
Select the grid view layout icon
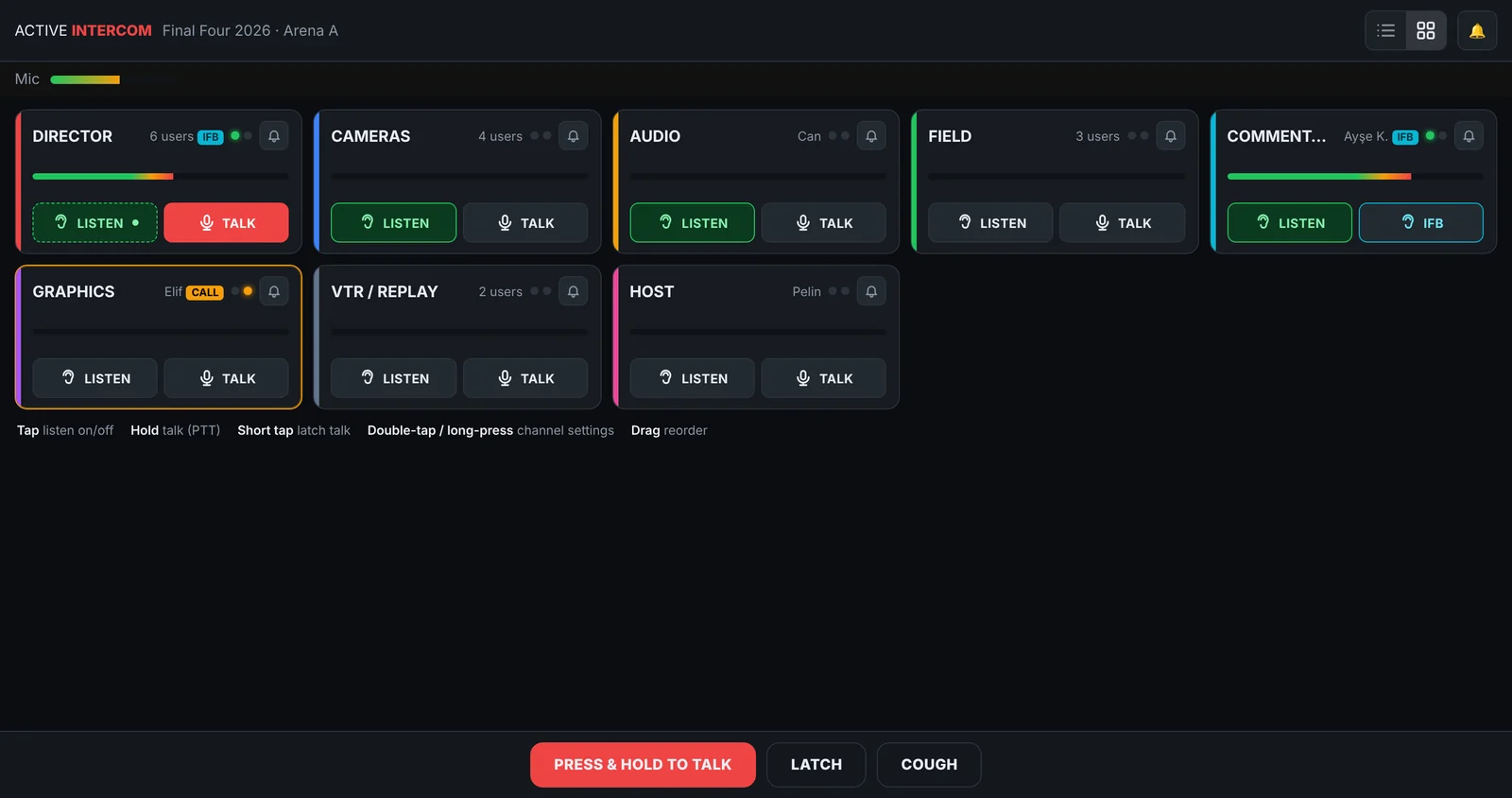click(1426, 31)
